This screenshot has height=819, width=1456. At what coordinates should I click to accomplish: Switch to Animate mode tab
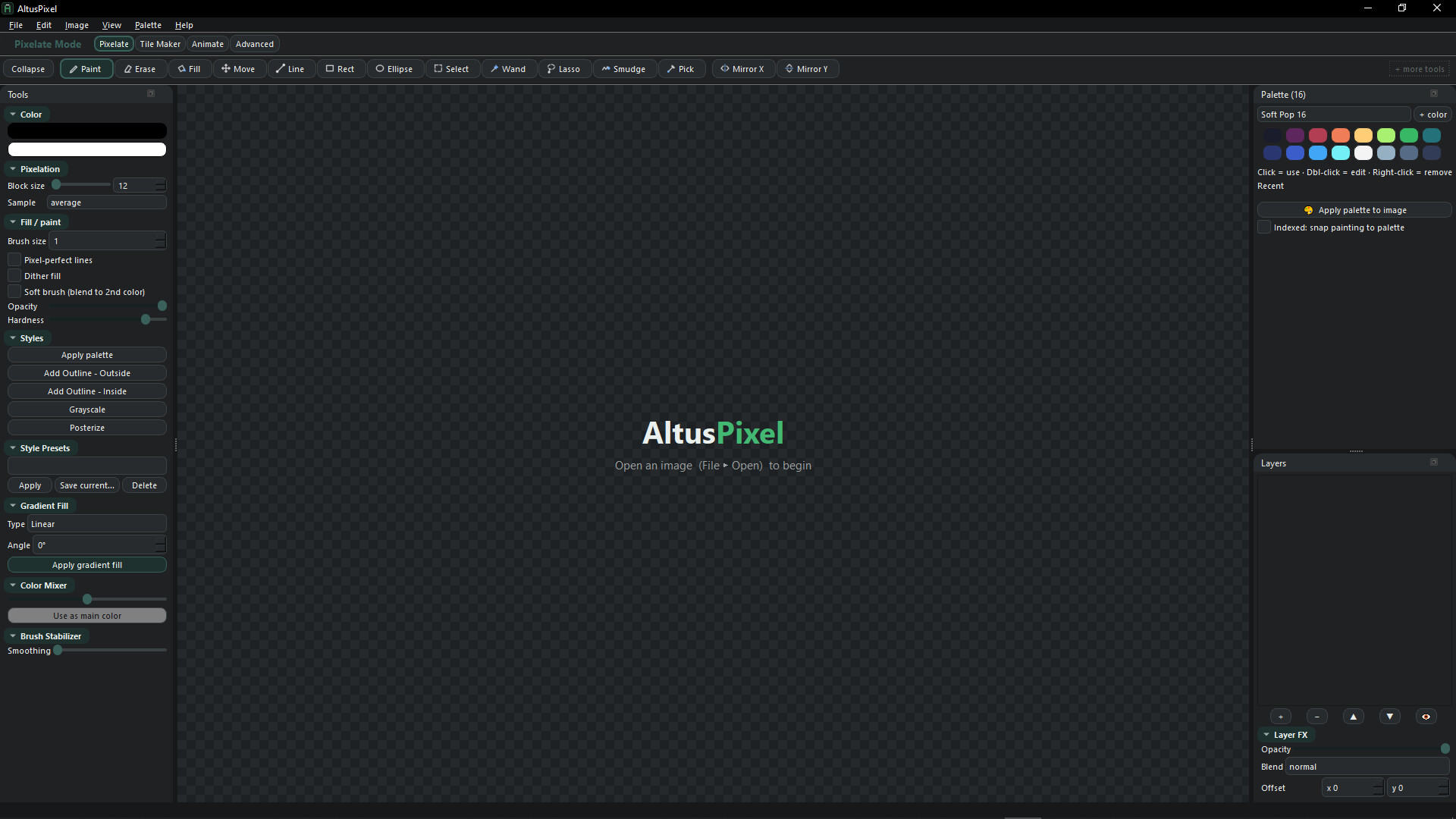(208, 44)
